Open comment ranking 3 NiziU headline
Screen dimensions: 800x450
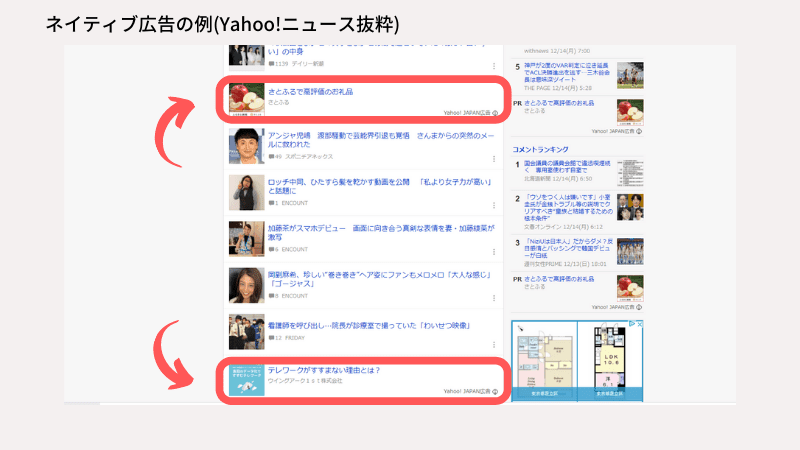point(568,248)
